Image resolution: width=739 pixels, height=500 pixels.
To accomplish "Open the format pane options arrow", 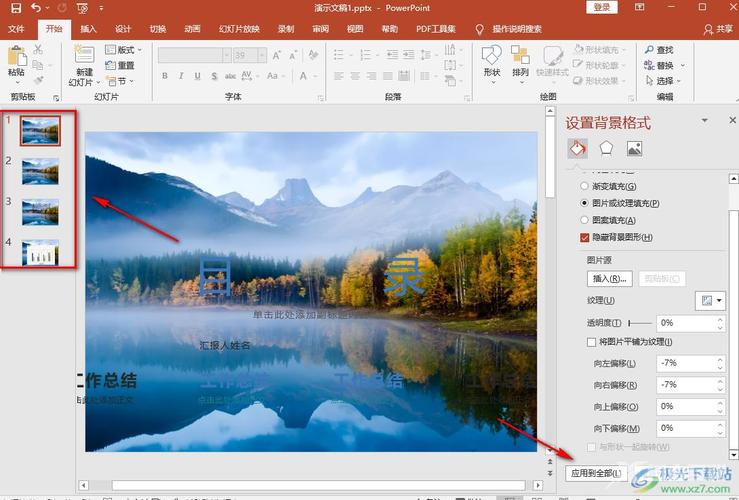I will (x=704, y=121).
